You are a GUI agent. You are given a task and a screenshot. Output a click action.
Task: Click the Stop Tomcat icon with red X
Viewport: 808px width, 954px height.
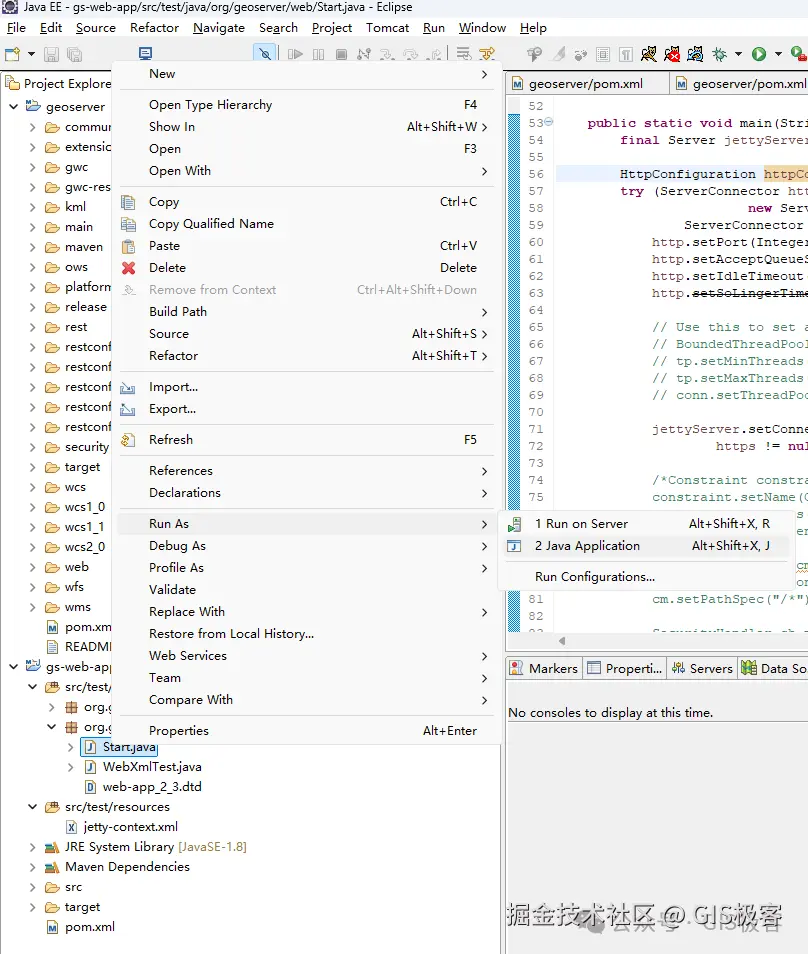tap(672, 54)
